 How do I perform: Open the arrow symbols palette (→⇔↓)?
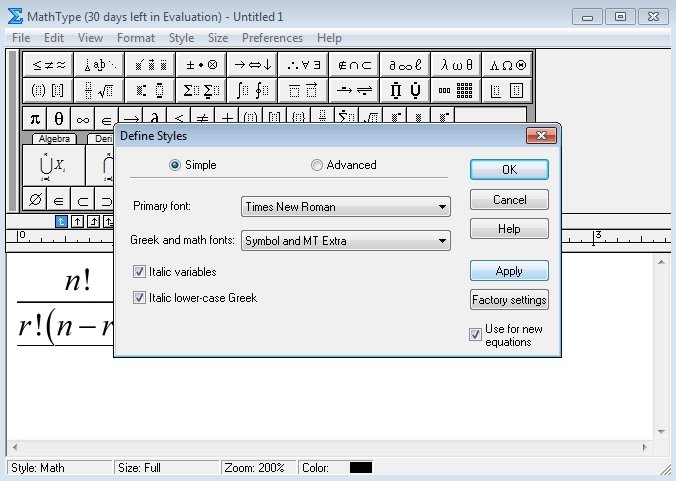coord(252,65)
